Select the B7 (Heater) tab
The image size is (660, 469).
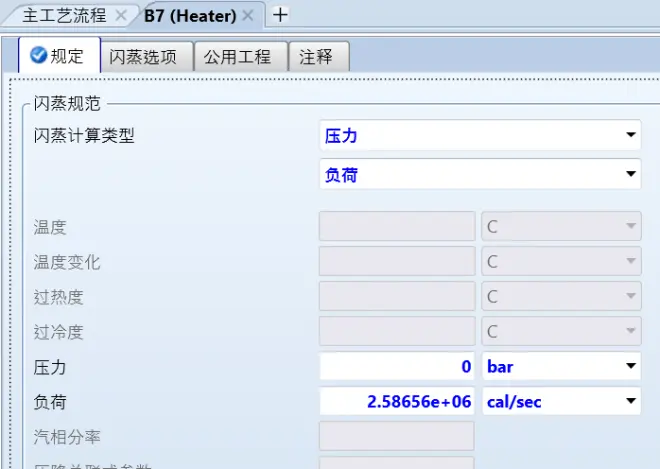[190, 15]
